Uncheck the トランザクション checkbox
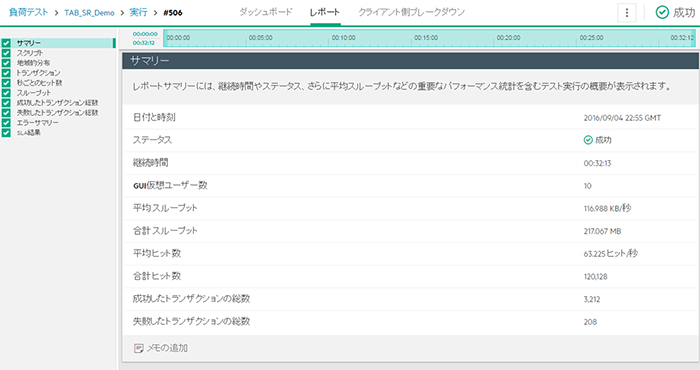700x370 pixels. [x=6, y=73]
